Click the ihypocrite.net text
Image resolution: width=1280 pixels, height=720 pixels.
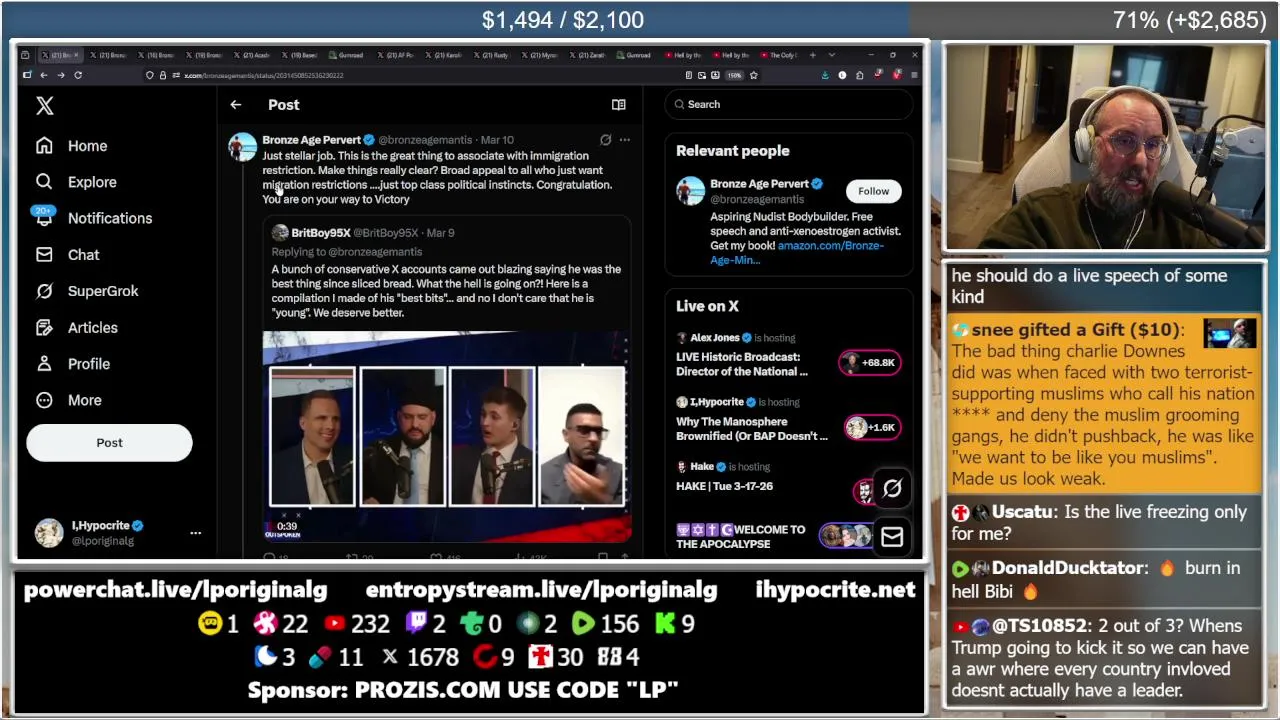835,590
